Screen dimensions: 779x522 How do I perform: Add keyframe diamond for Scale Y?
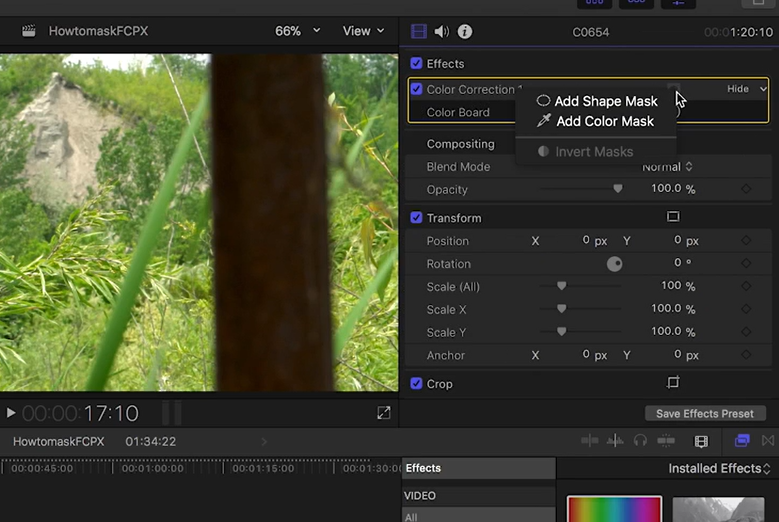(746, 332)
